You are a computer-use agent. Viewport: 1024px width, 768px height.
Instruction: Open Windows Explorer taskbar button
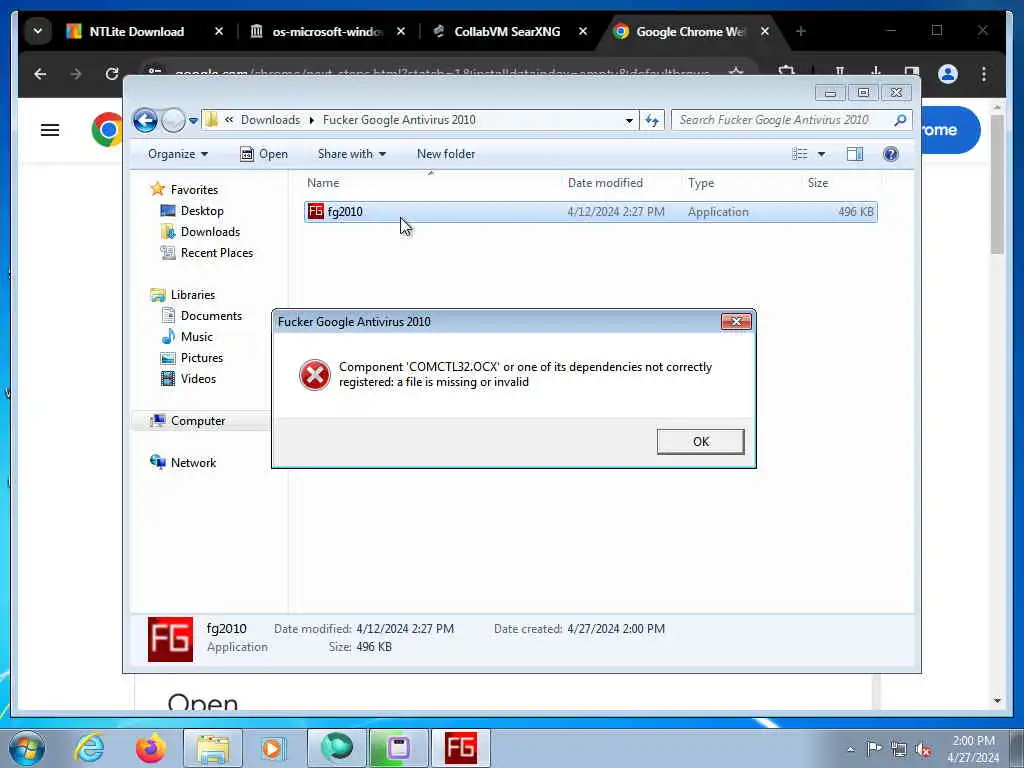212,748
